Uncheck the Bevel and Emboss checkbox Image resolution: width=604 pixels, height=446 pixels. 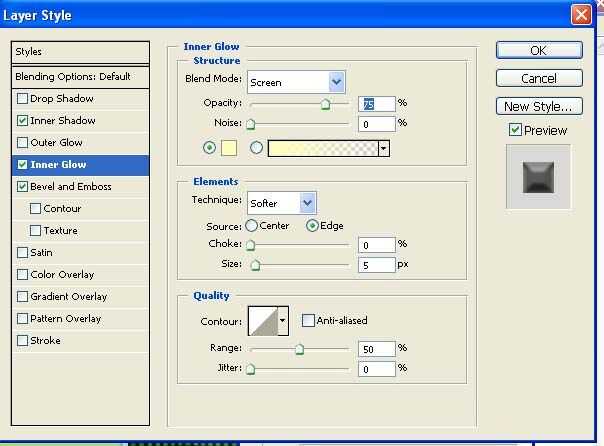click(x=23, y=186)
